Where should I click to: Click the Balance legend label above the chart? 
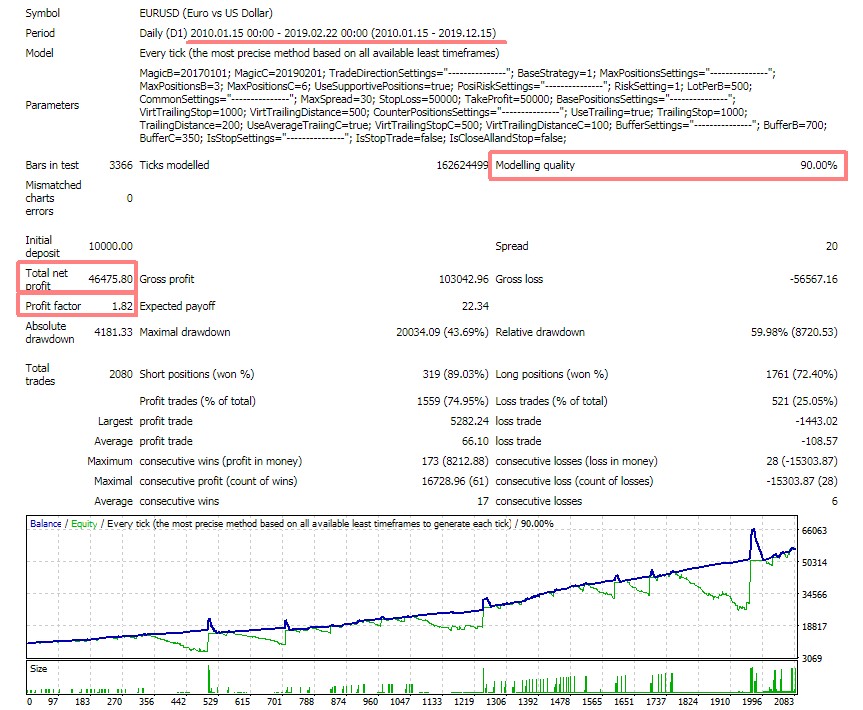point(47,521)
